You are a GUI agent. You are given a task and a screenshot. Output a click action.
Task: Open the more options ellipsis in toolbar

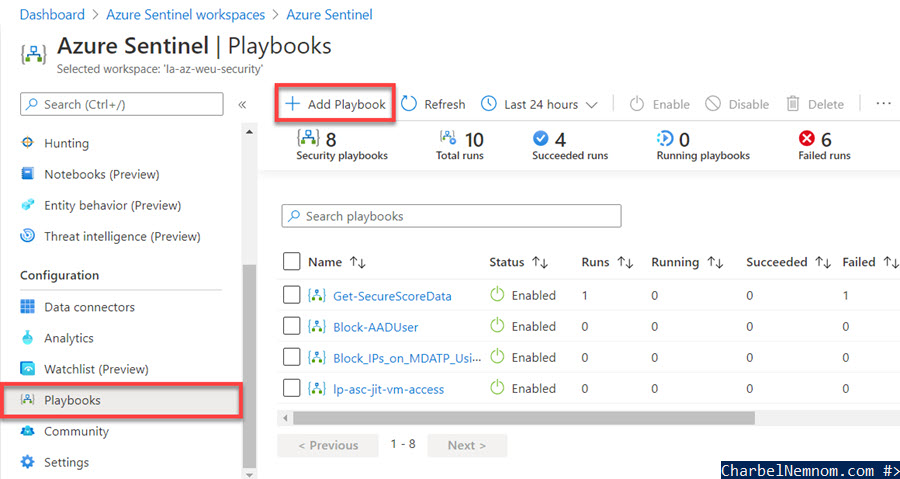click(883, 104)
